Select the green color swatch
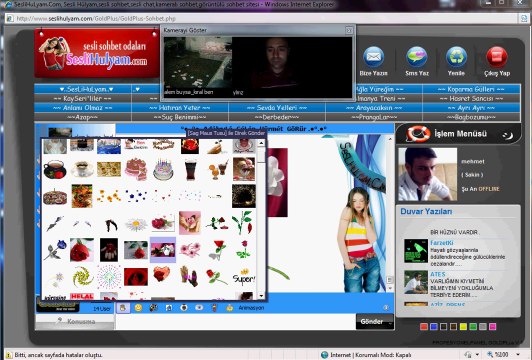The image size is (532, 360). [x=473, y=326]
